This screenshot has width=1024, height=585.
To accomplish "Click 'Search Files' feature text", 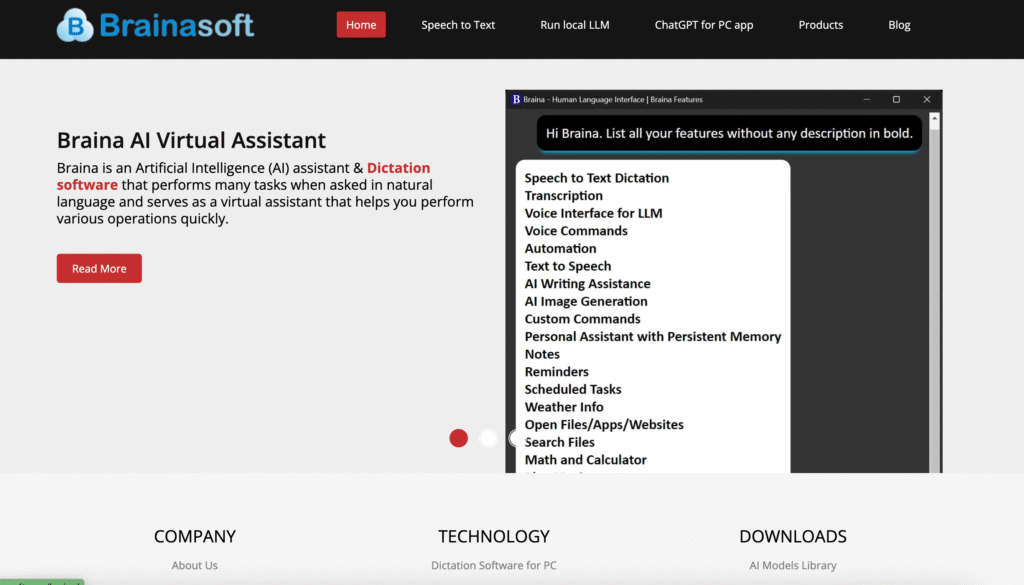I will tap(560, 442).
